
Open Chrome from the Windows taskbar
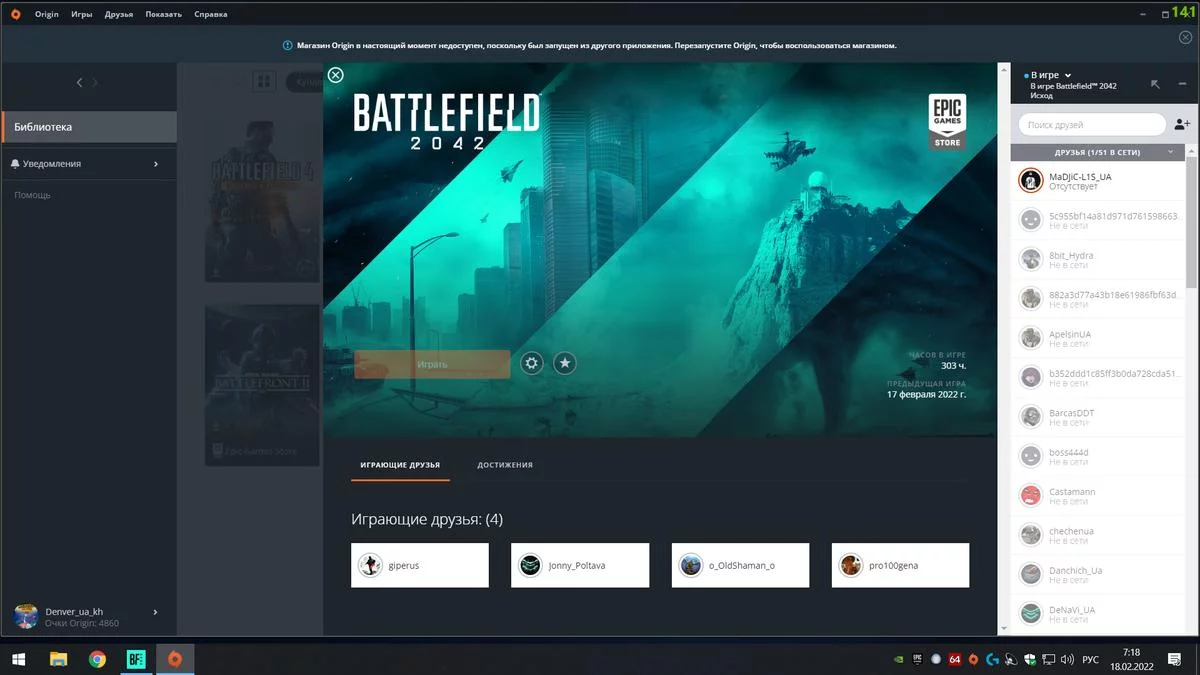(97, 659)
